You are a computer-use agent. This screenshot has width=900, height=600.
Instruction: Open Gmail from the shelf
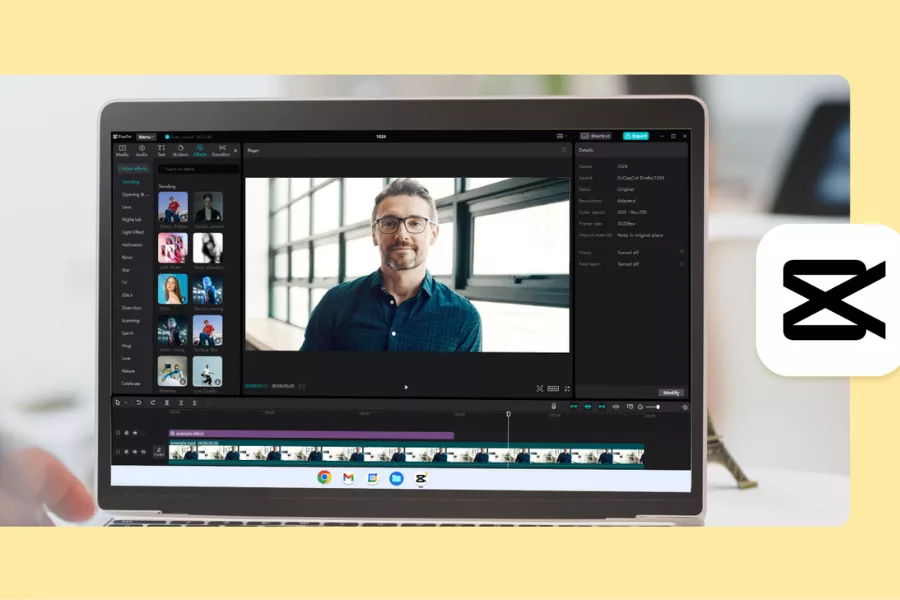click(x=348, y=478)
